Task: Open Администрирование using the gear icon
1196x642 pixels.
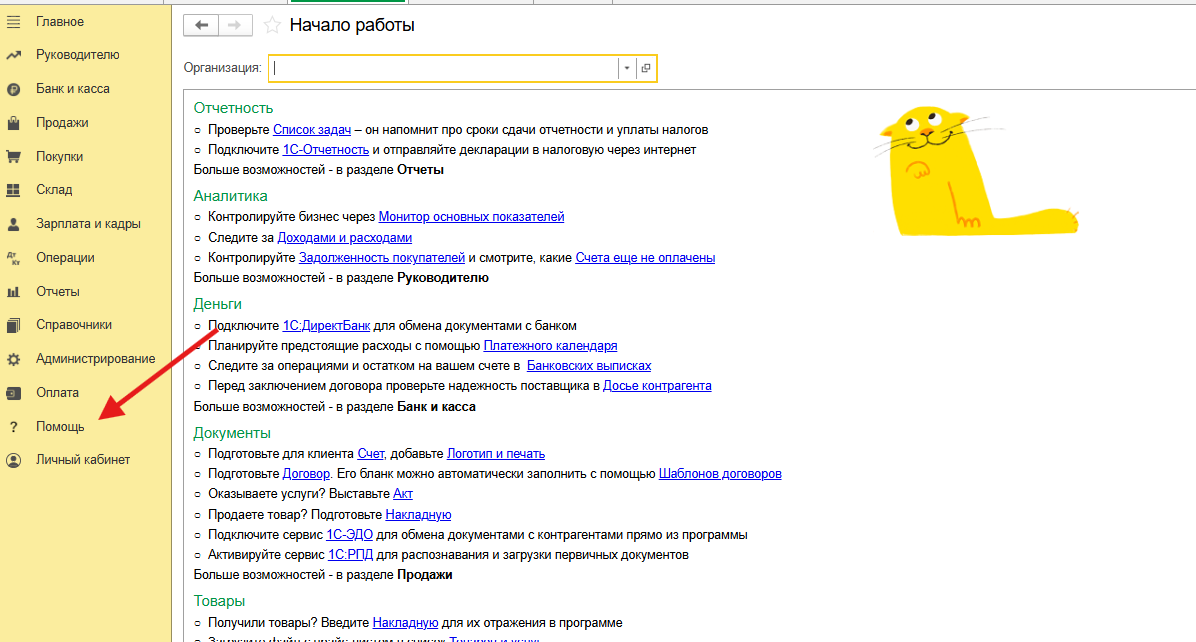Action: pos(14,359)
